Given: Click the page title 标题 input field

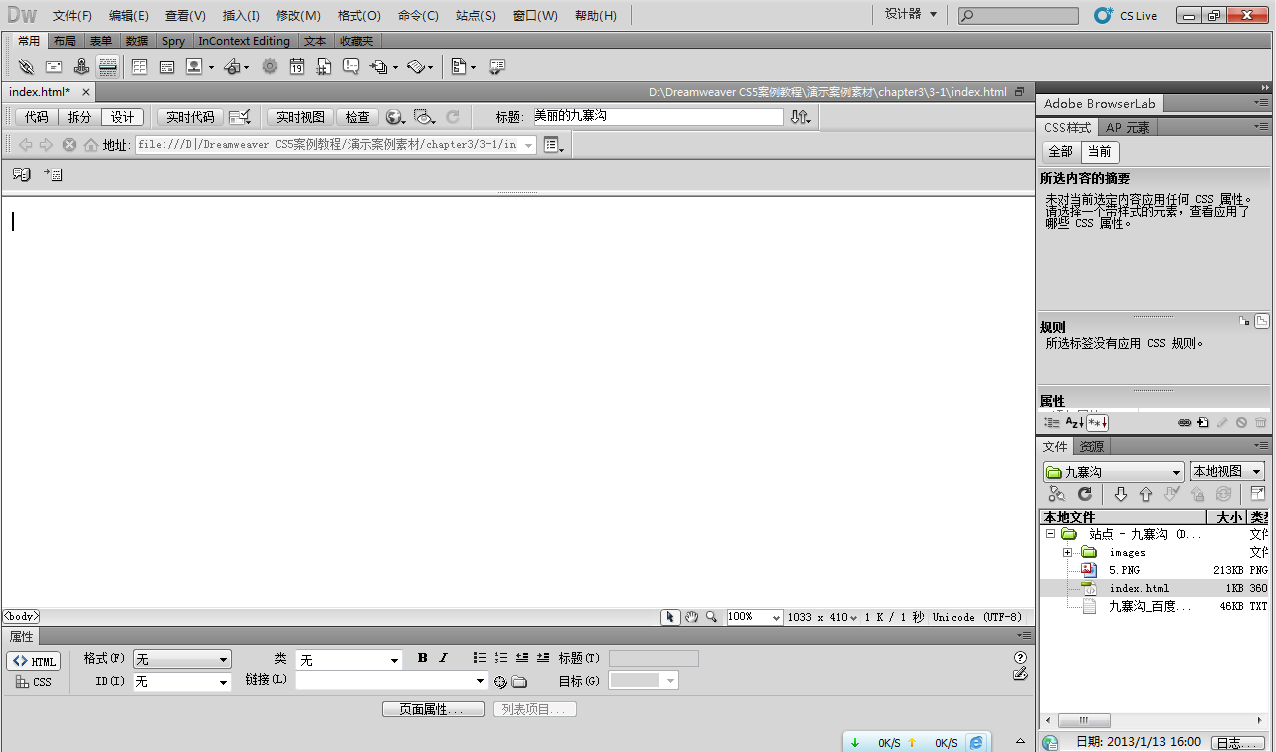Looking at the screenshot, I should pyautogui.click(x=657, y=117).
